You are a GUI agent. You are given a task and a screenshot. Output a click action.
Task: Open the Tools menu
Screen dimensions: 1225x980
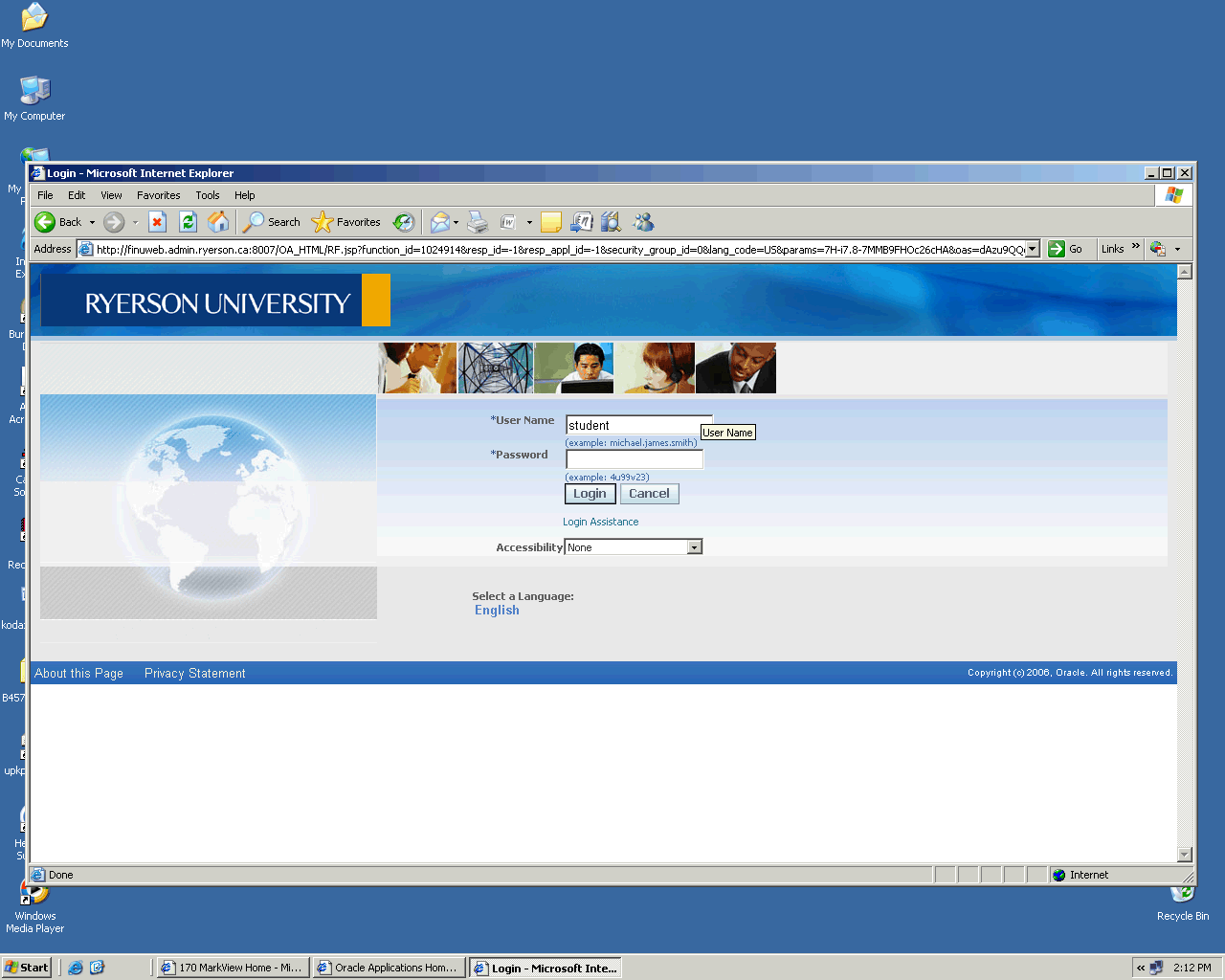(208, 195)
